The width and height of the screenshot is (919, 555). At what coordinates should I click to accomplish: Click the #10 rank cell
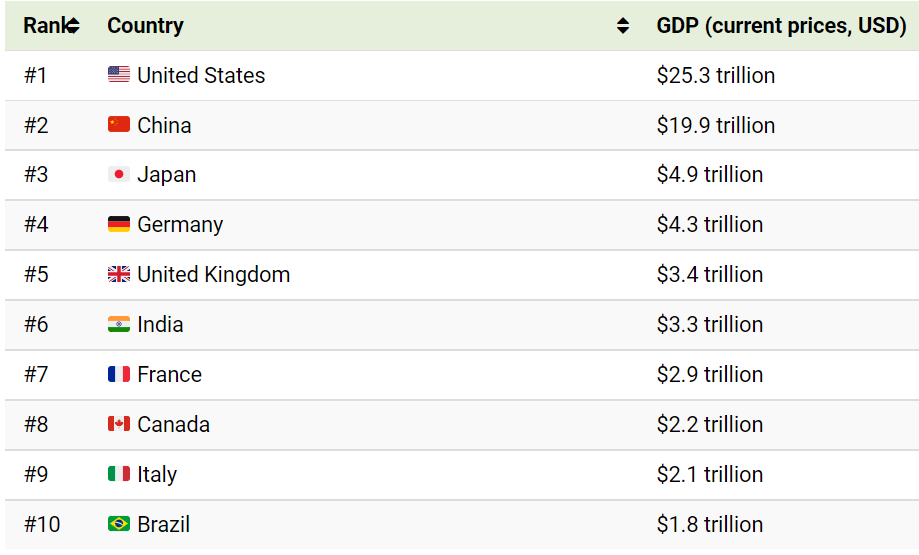tap(42, 524)
